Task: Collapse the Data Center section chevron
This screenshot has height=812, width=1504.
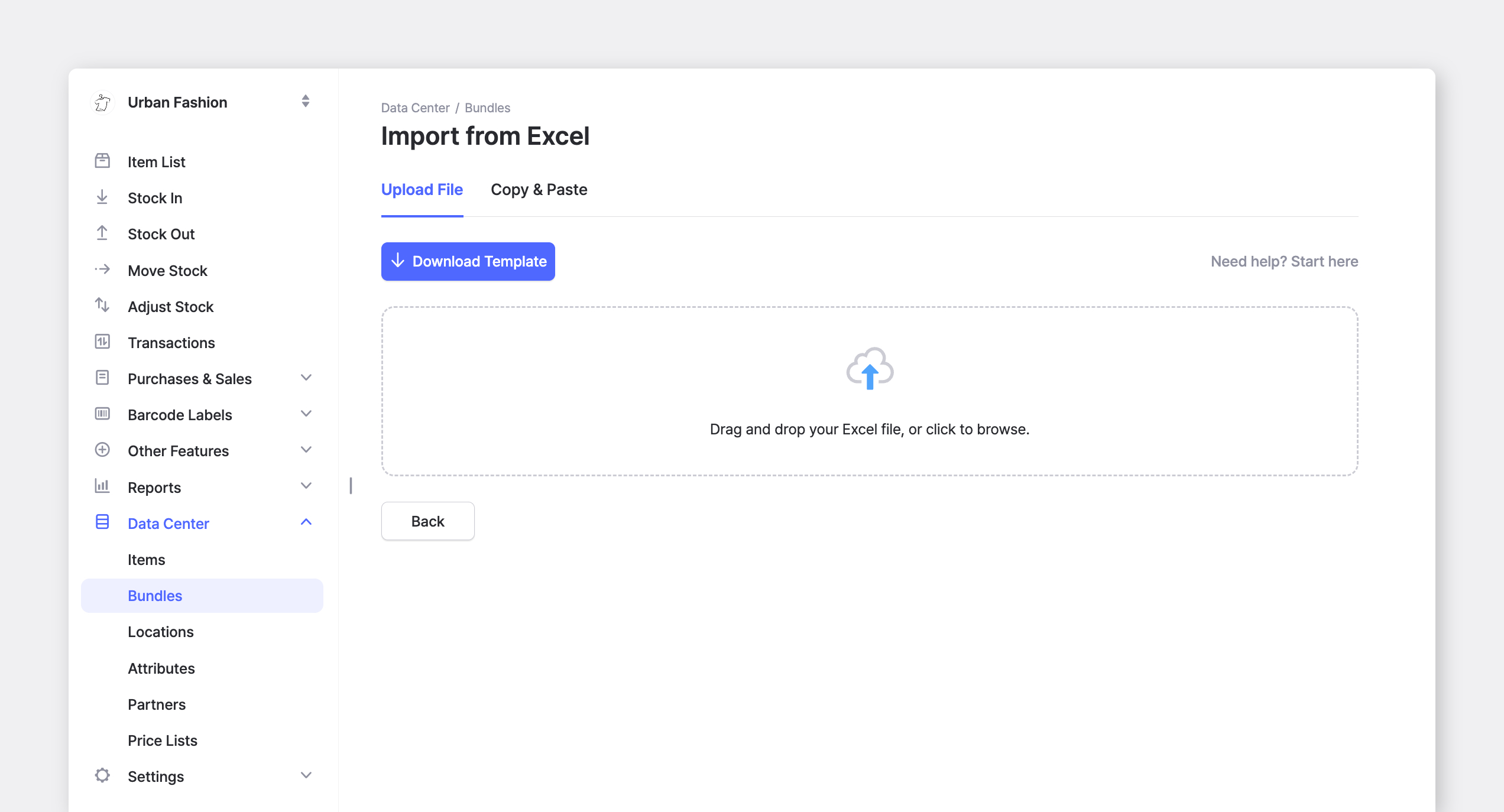Action: pyautogui.click(x=306, y=522)
